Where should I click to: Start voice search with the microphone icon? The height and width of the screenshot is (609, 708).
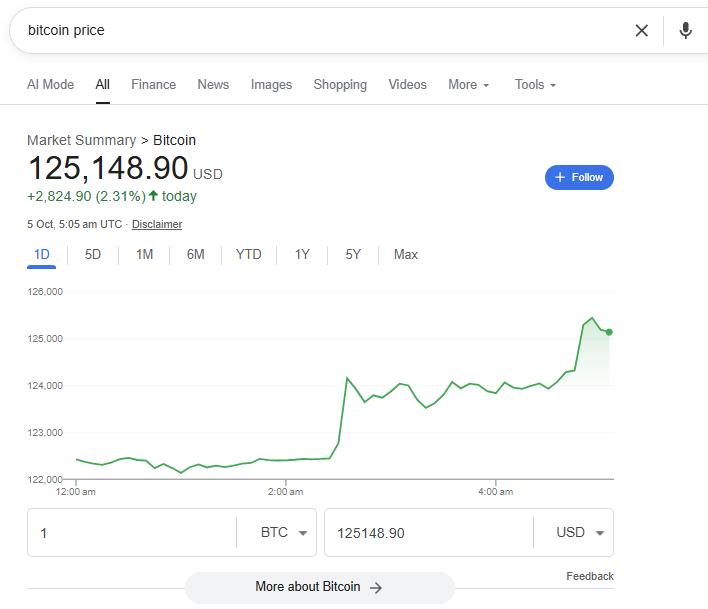pos(685,31)
